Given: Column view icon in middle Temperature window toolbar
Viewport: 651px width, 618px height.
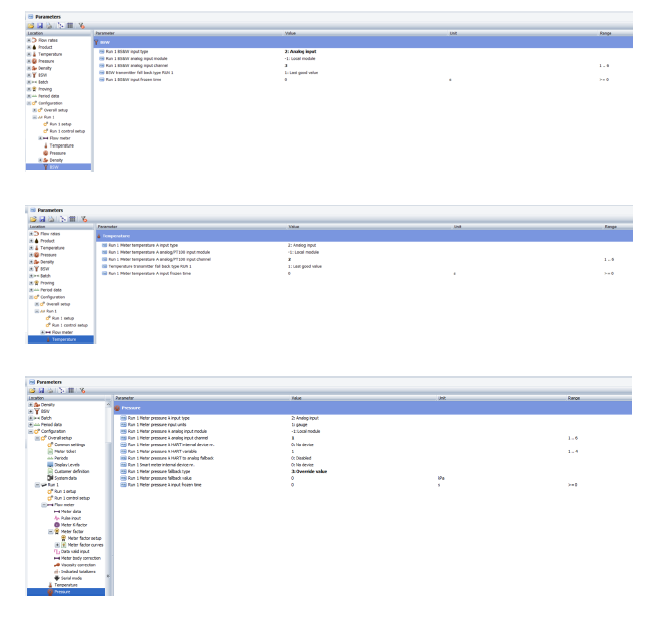Looking at the screenshot, I should (72, 219).
